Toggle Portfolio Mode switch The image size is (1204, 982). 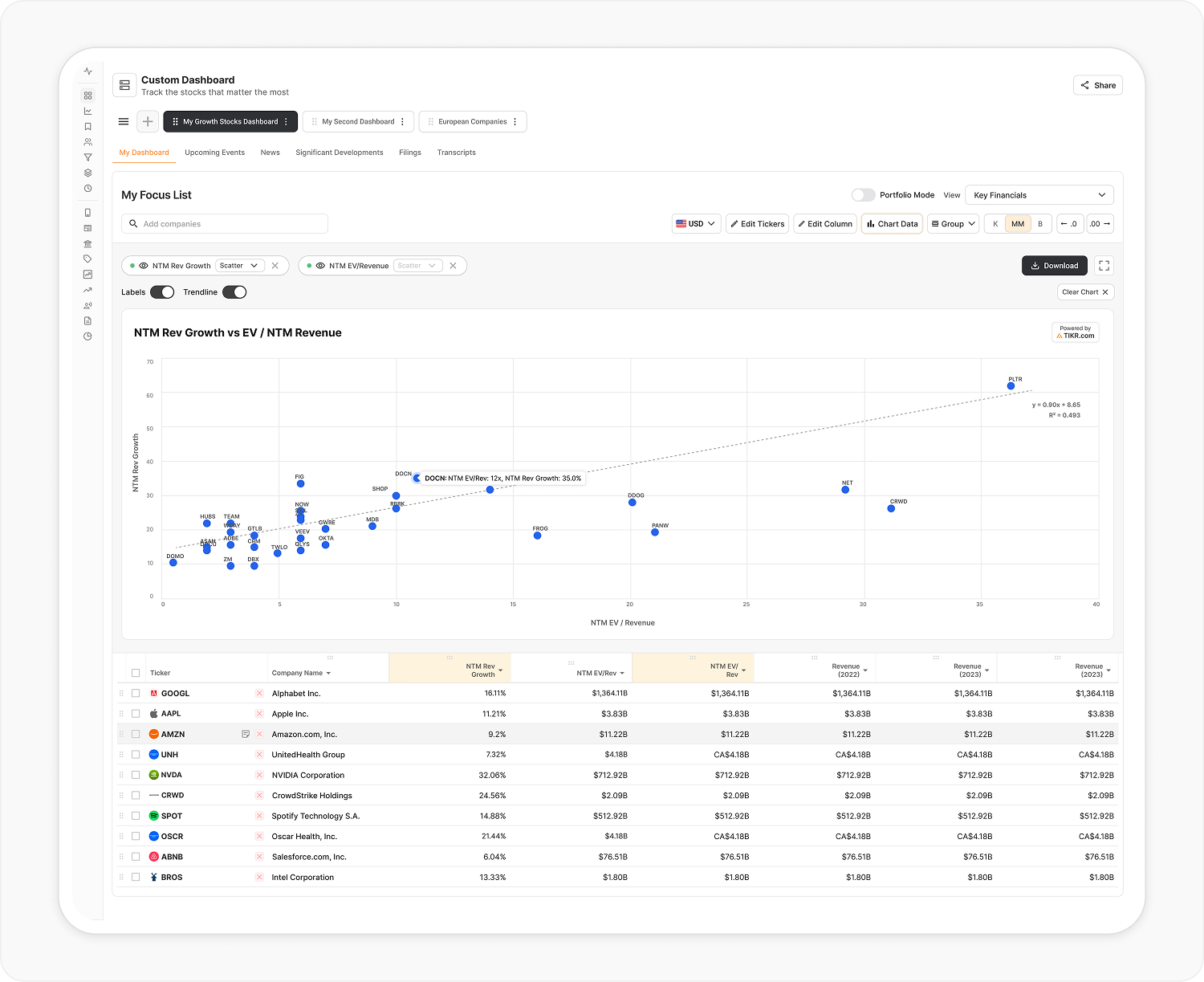(x=863, y=195)
